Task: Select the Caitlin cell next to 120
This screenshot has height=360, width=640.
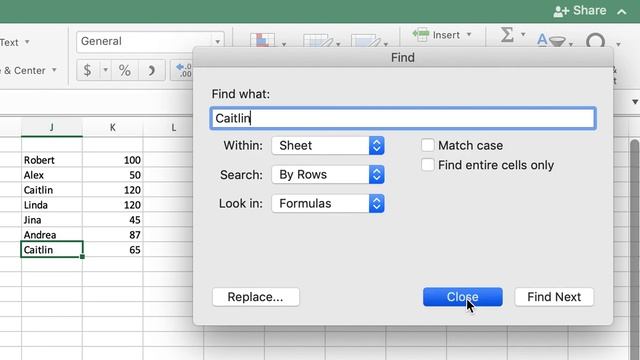Action: coord(52,190)
